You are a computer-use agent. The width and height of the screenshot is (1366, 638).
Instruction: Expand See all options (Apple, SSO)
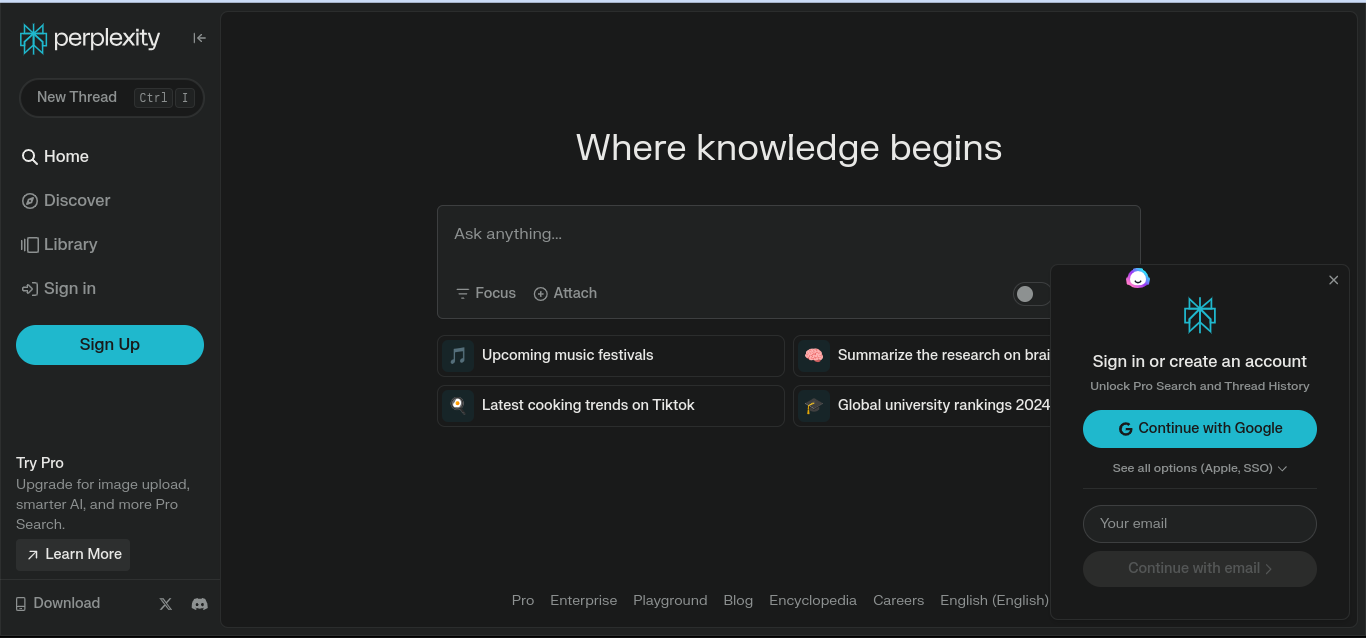tap(1200, 468)
